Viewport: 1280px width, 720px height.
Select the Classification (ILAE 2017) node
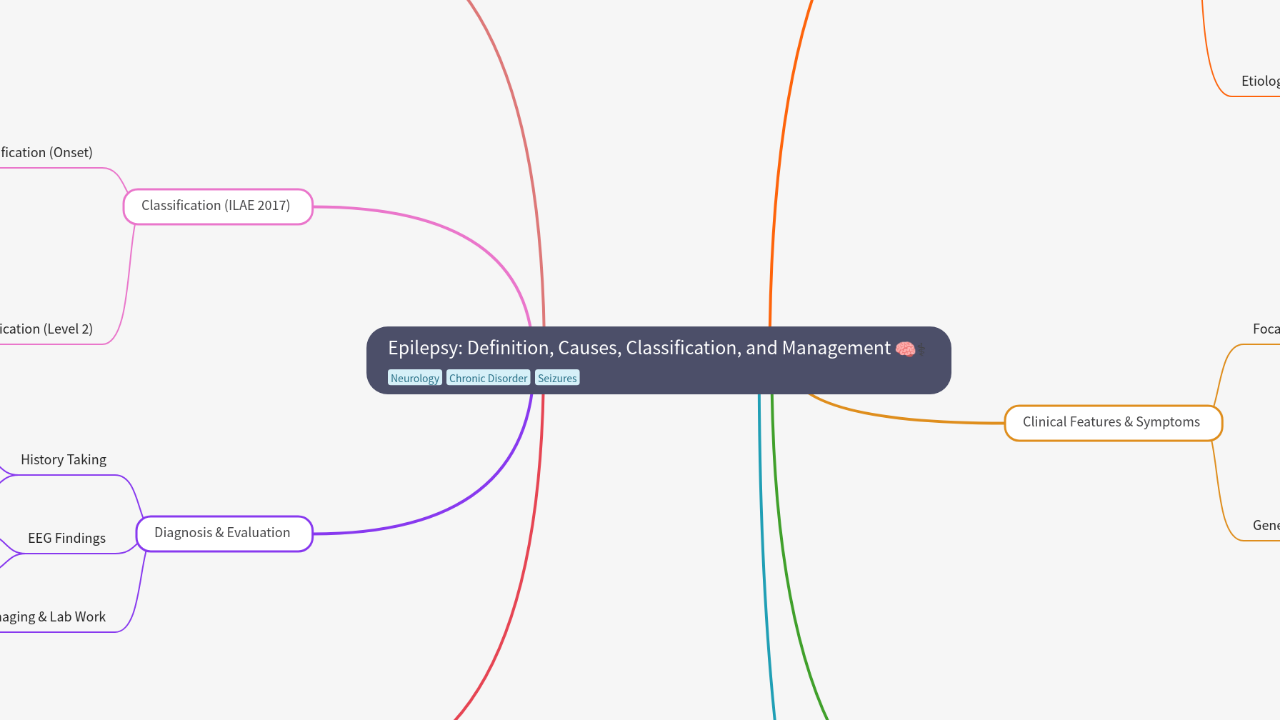217,206
